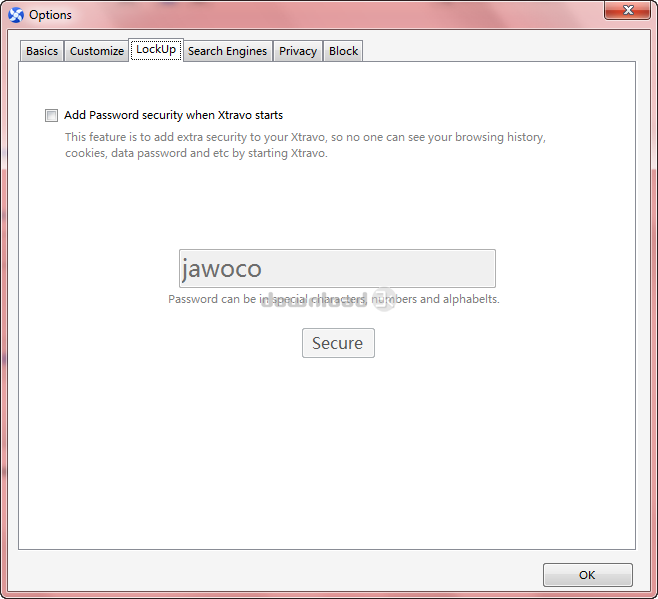Click the 'This feature is to add extra security' description
The width and height of the screenshot is (658, 599).
click(305, 145)
